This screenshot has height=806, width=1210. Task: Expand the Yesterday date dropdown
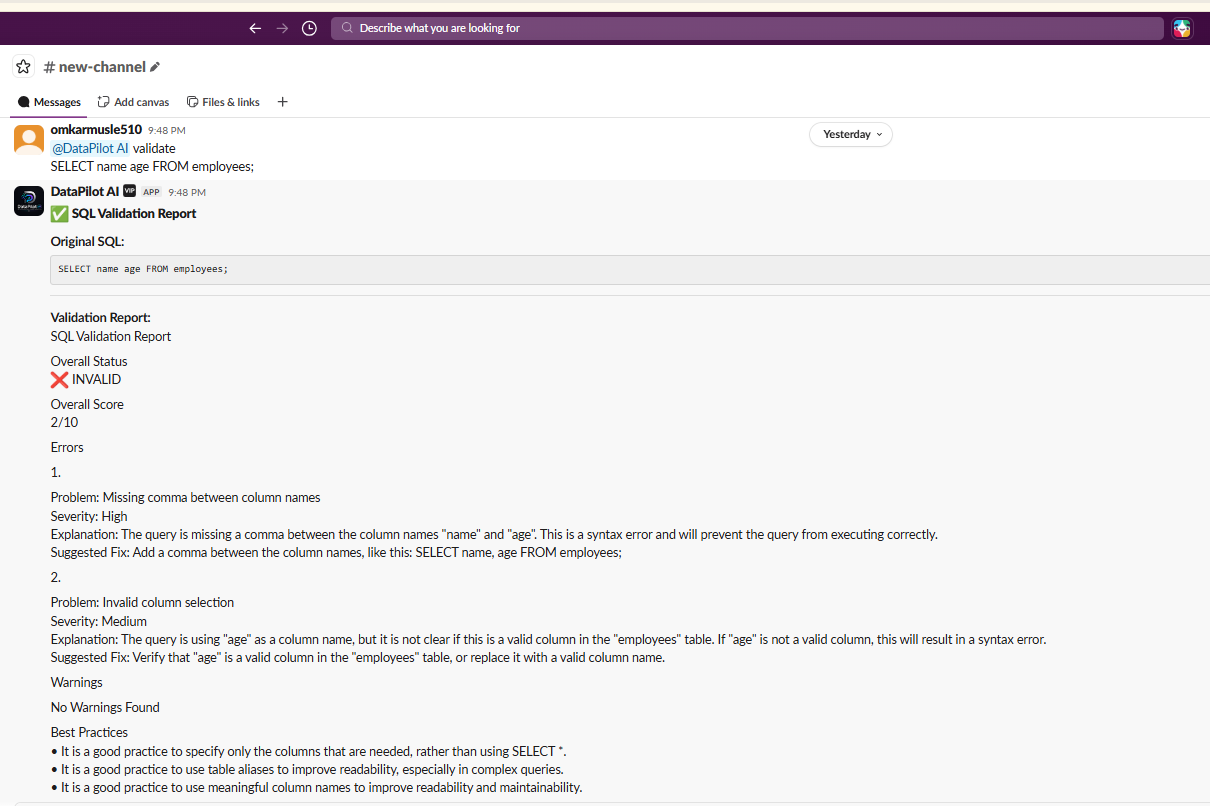(851, 134)
